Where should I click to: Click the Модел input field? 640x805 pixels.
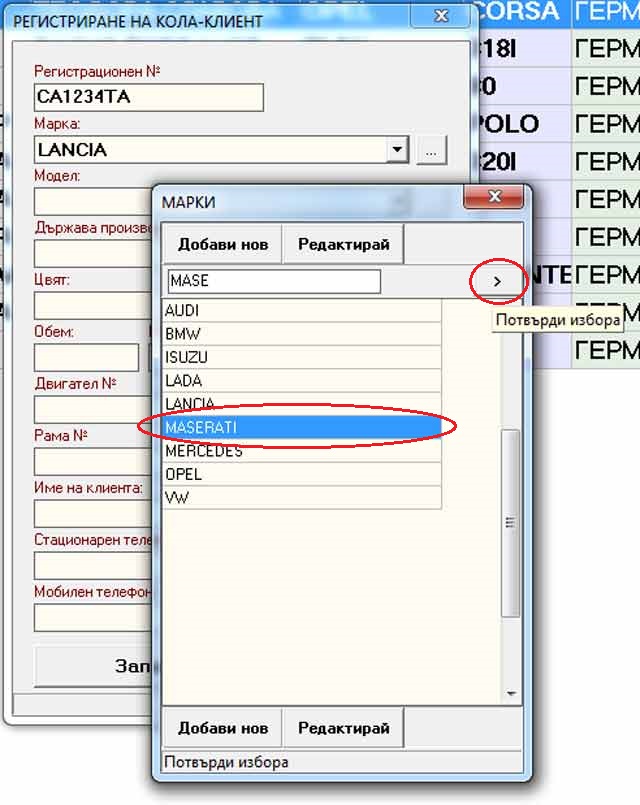pos(93,201)
